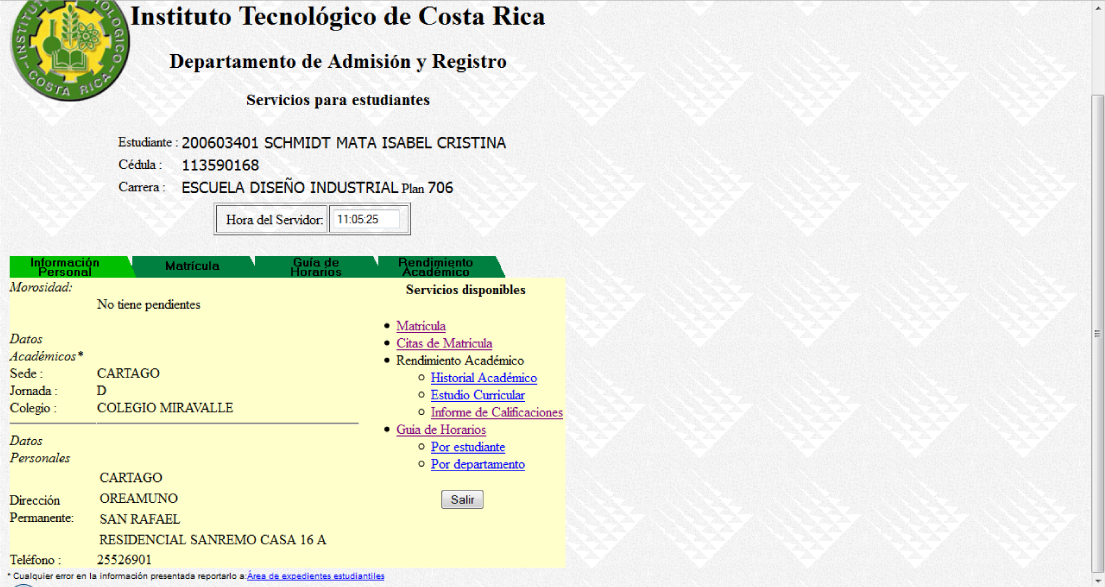Click the Plan number 706
The width and height of the screenshot is (1105, 587).
pos(440,188)
